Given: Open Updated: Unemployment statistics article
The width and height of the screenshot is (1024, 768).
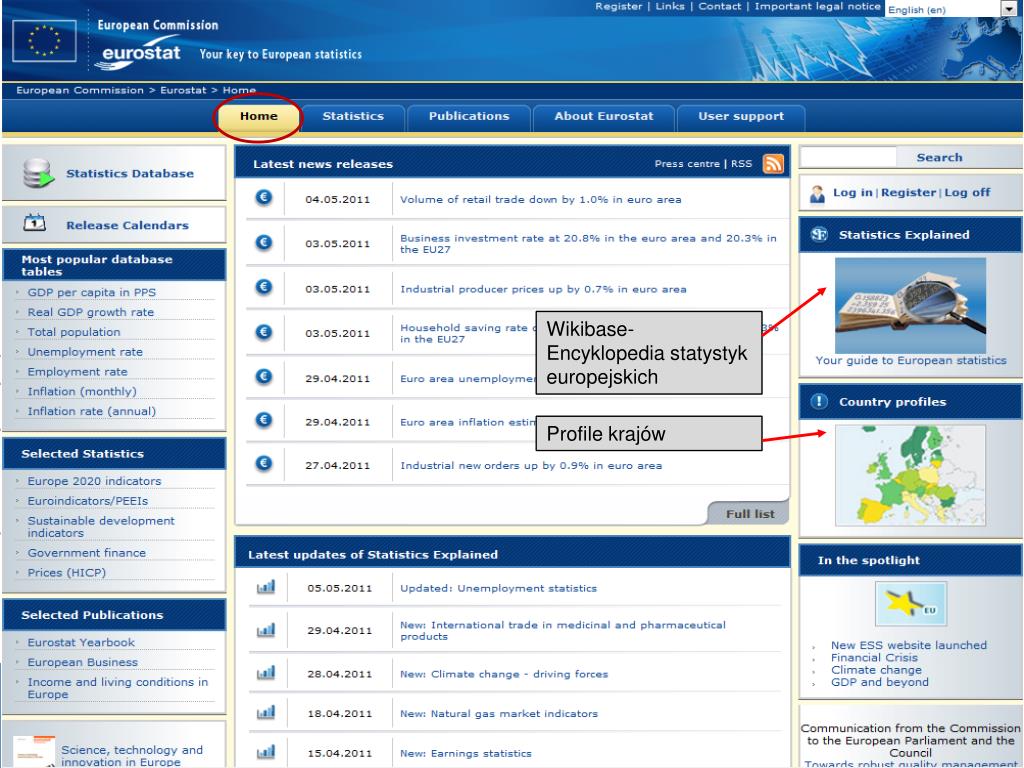Looking at the screenshot, I should (498, 588).
